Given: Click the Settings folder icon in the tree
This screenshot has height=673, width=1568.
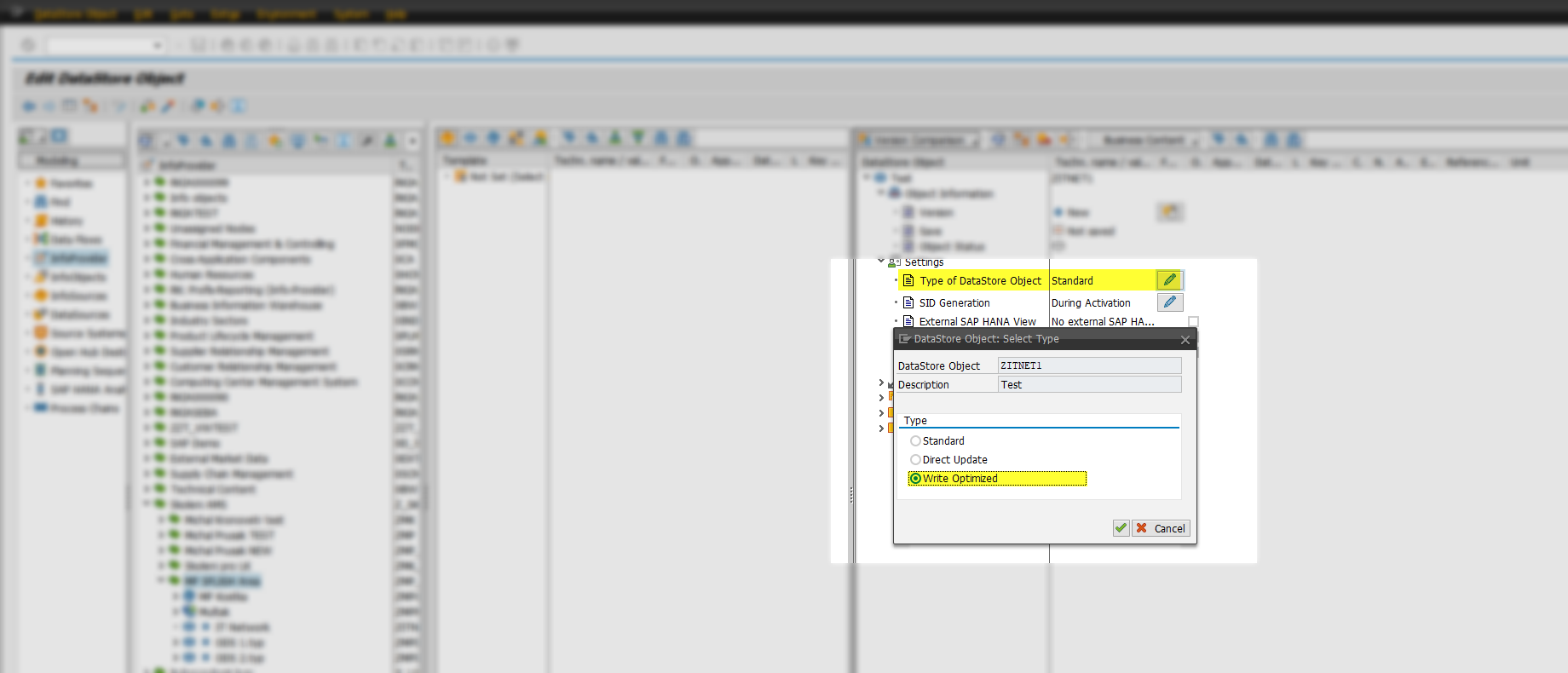Looking at the screenshot, I should tap(895, 262).
